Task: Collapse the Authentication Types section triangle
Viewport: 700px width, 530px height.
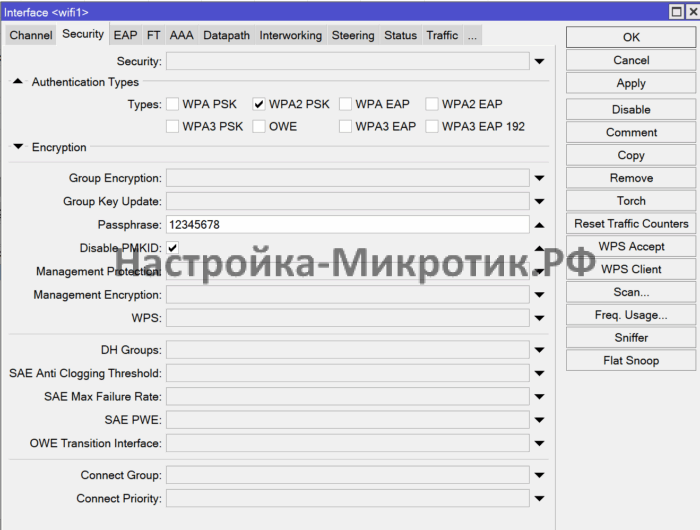Action: click(18, 82)
